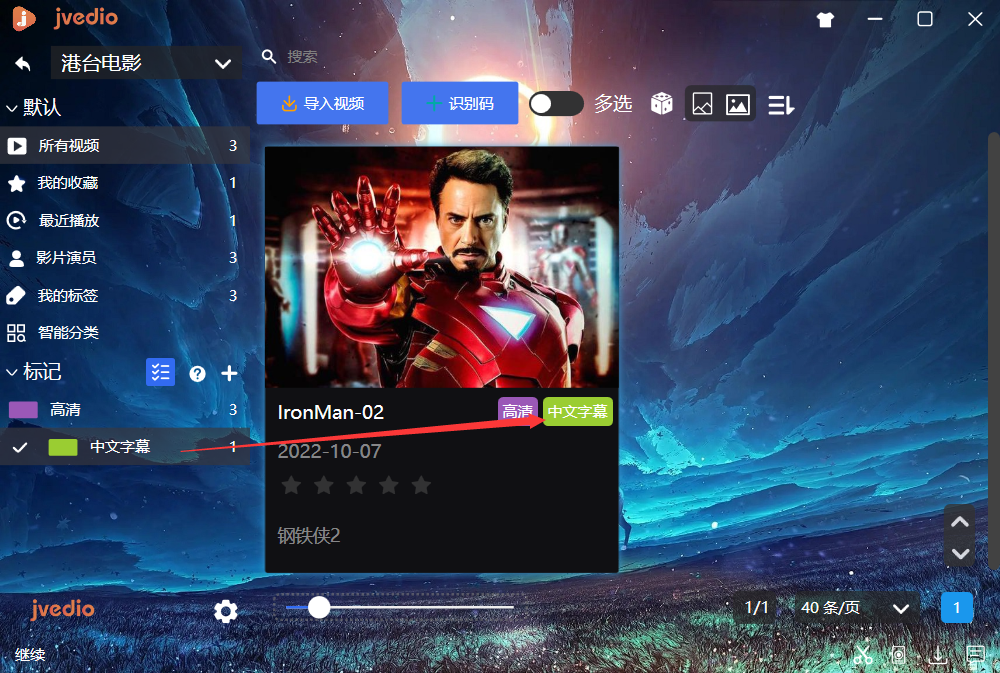
Task: Open the IronMan-02 poster thumbnail
Action: 442,267
